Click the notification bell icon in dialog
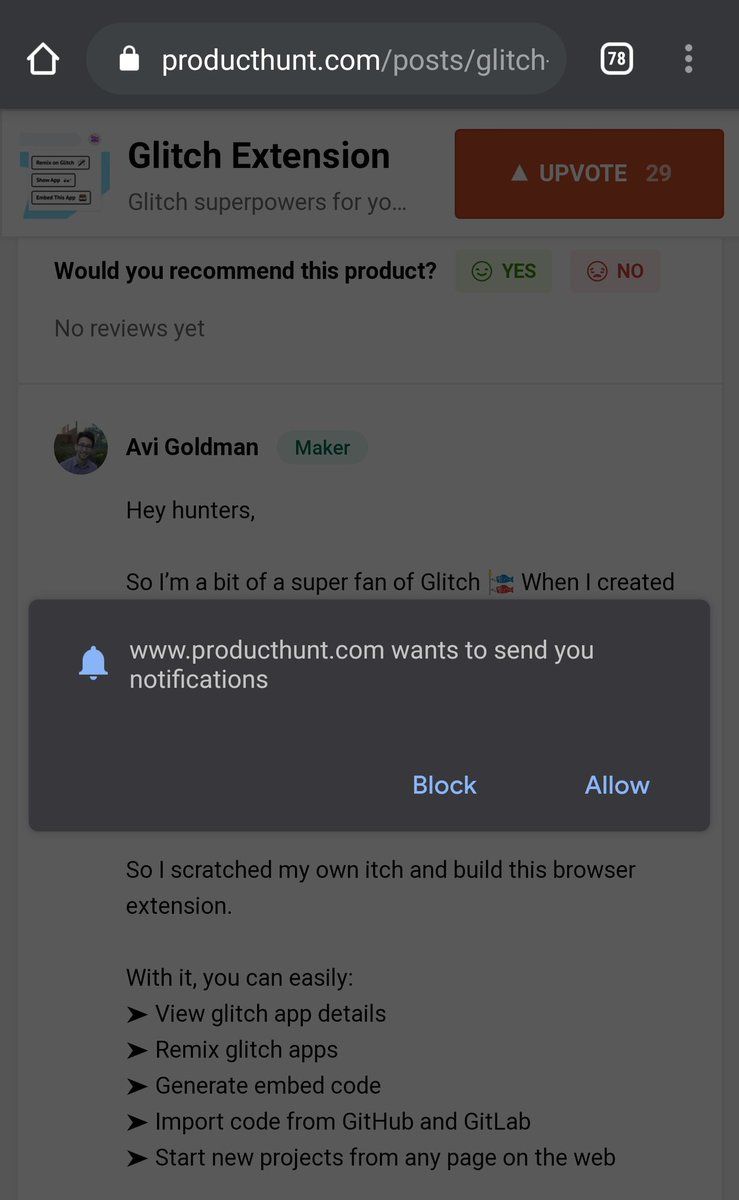 93,663
